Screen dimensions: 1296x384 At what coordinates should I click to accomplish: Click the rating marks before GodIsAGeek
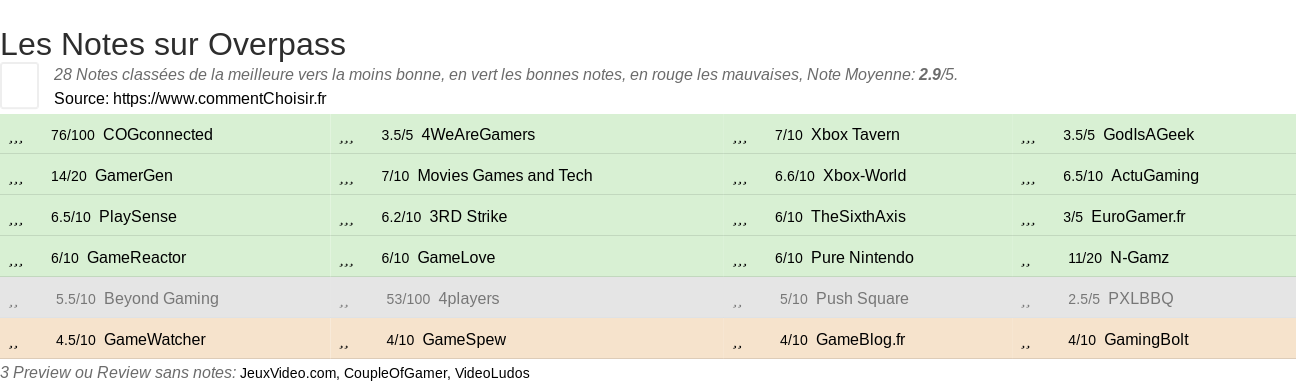pos(1028,138)
